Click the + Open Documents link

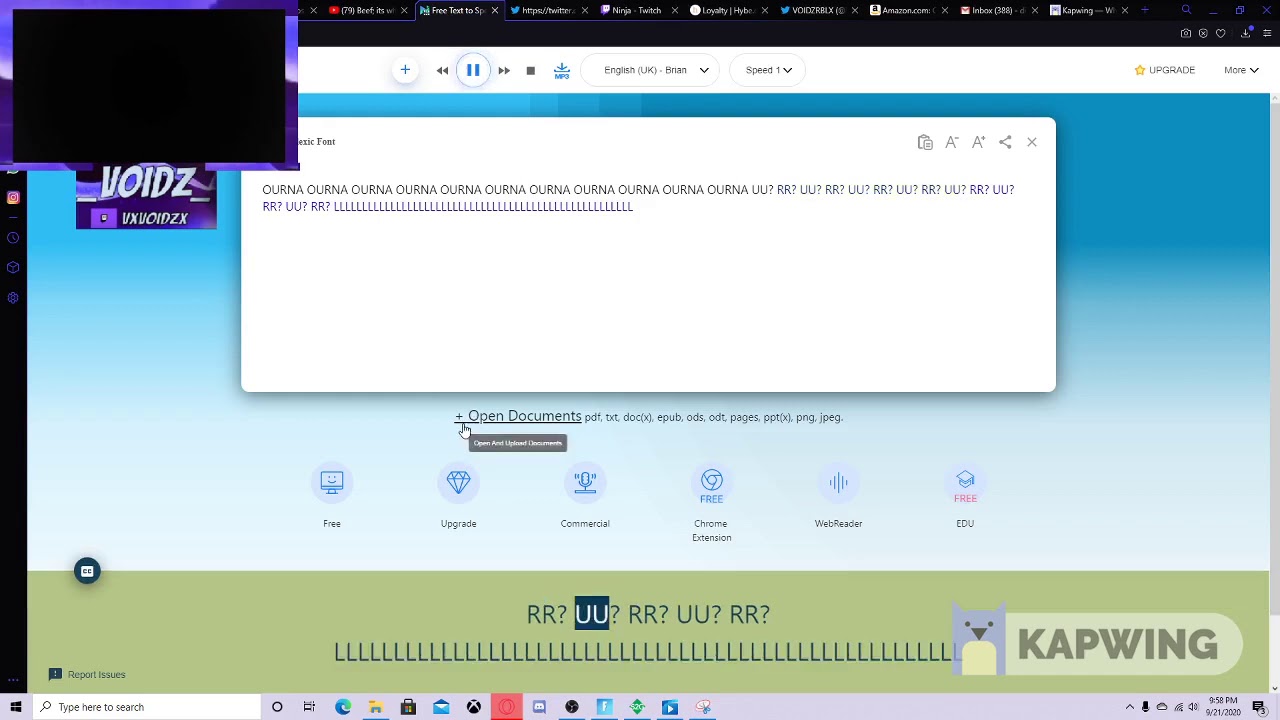518,416
